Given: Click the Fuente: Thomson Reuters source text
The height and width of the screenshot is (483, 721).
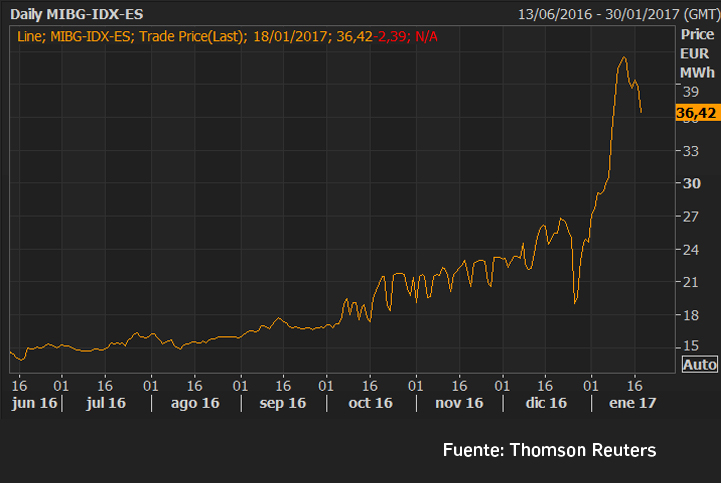Looking at the screenshot, I should 549,450.
